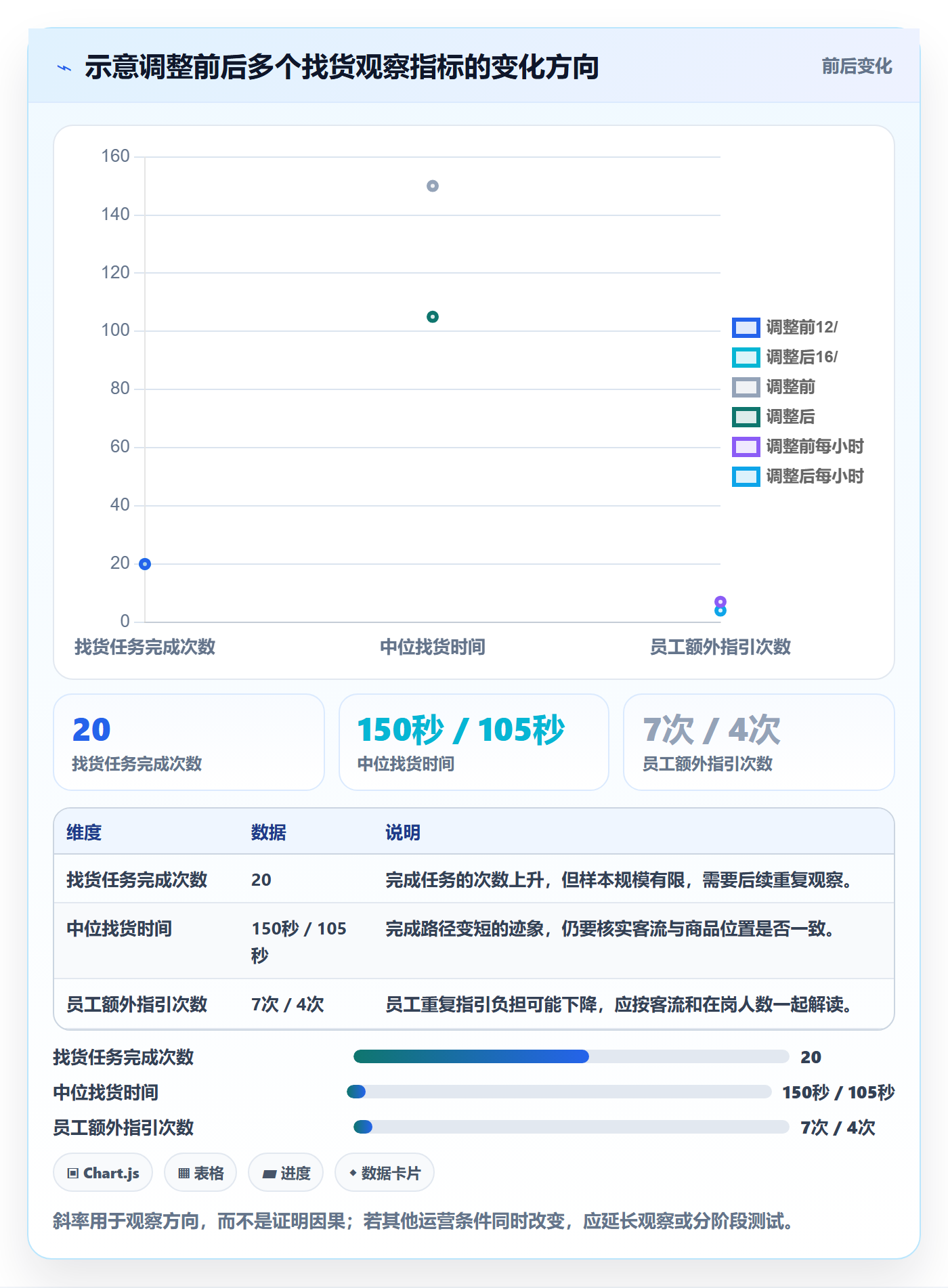
Task: Toggle the gray 调整前 legend entry
Action: tap(774, 387)
